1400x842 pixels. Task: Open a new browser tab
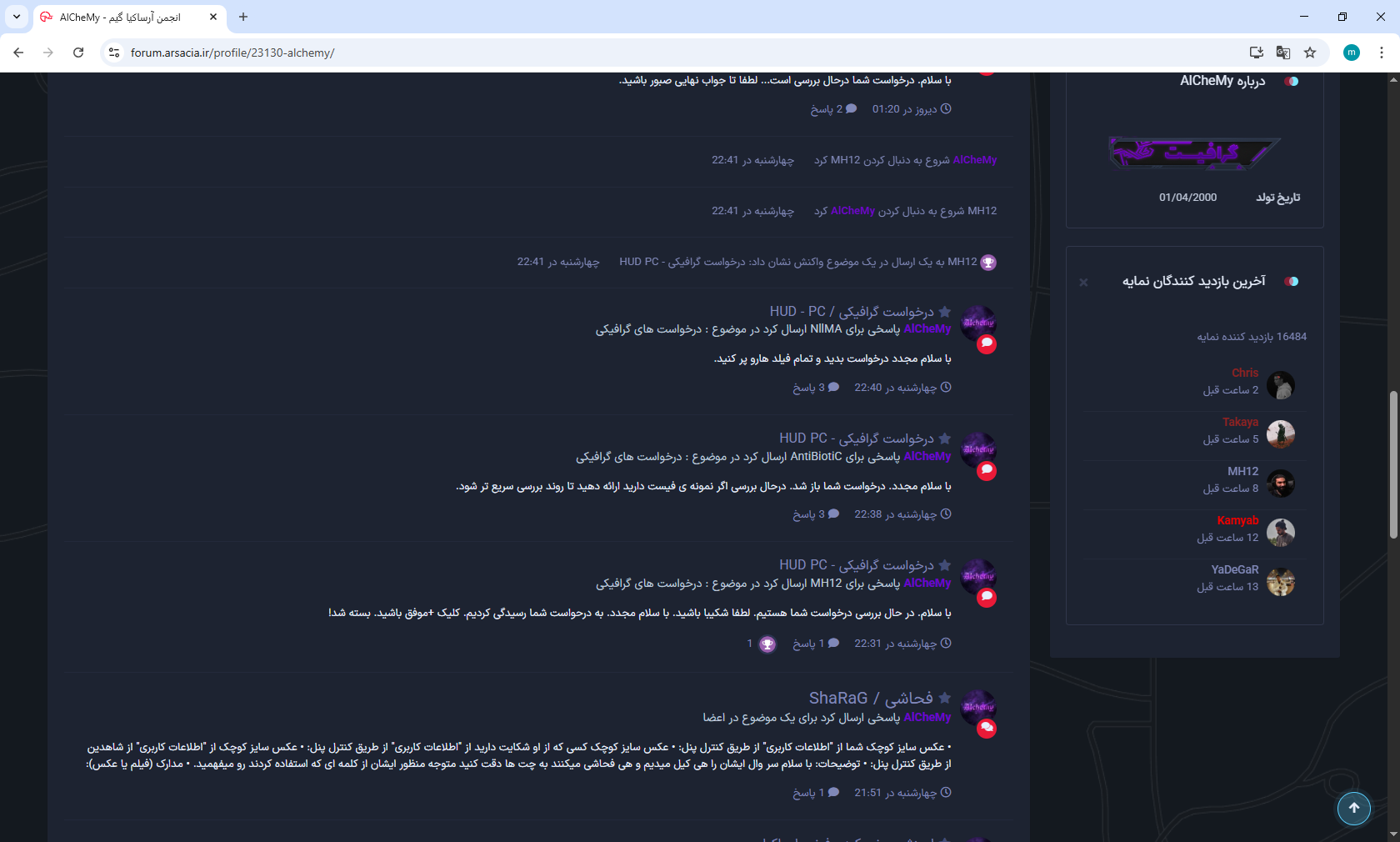243,17
